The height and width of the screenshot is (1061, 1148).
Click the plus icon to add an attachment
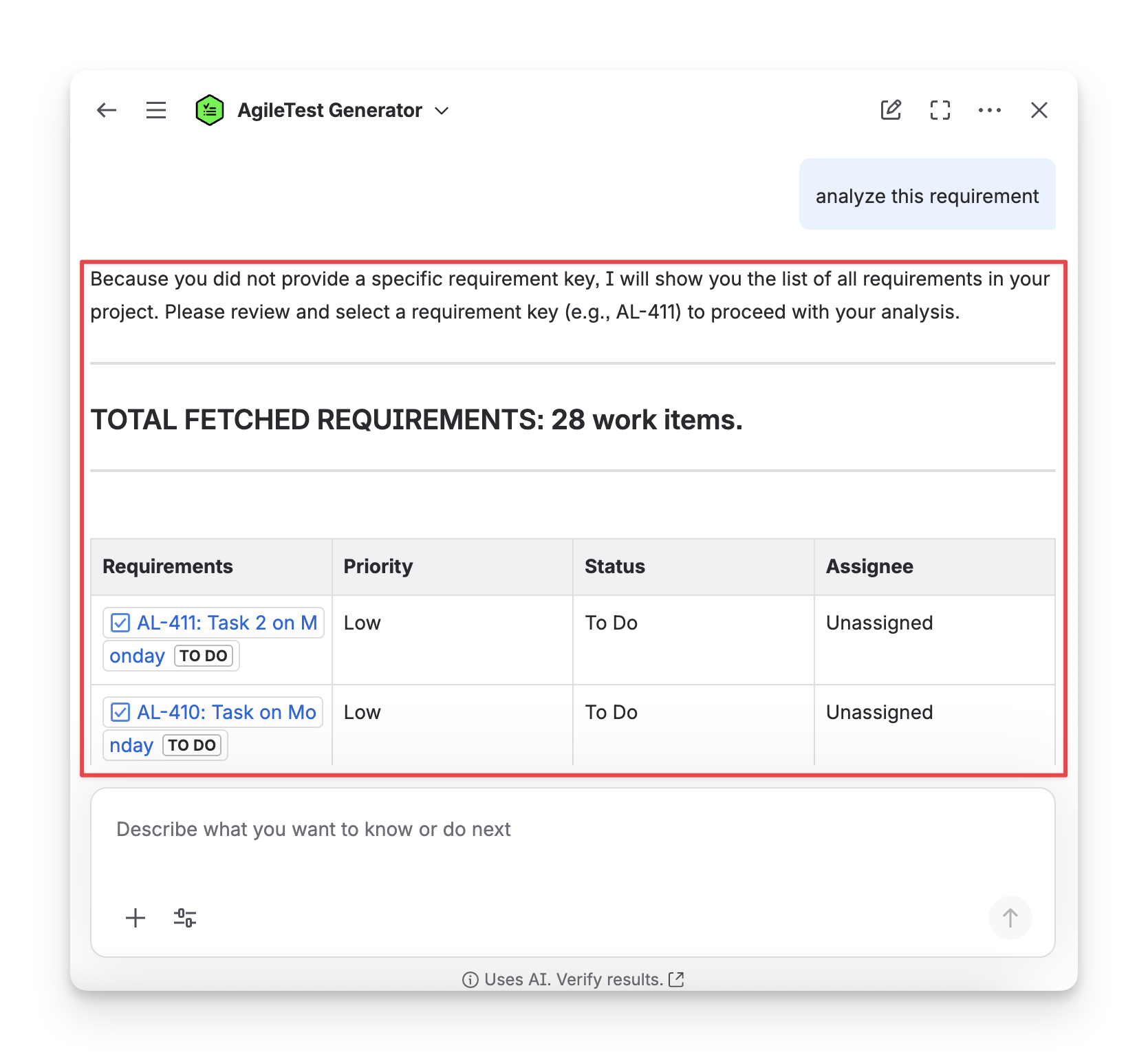[x=136, y=918]
